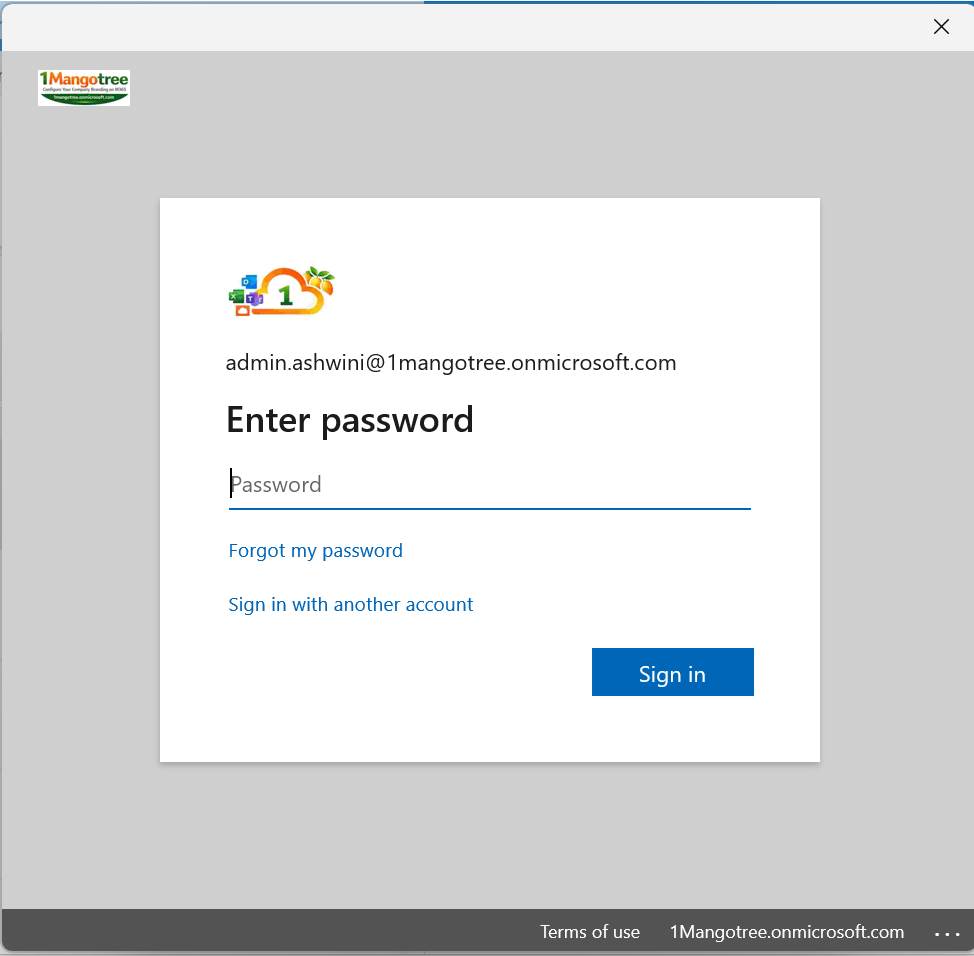Open Terms of use in the footer
Screen dimensions: 974x956
[x=589, y=932]
